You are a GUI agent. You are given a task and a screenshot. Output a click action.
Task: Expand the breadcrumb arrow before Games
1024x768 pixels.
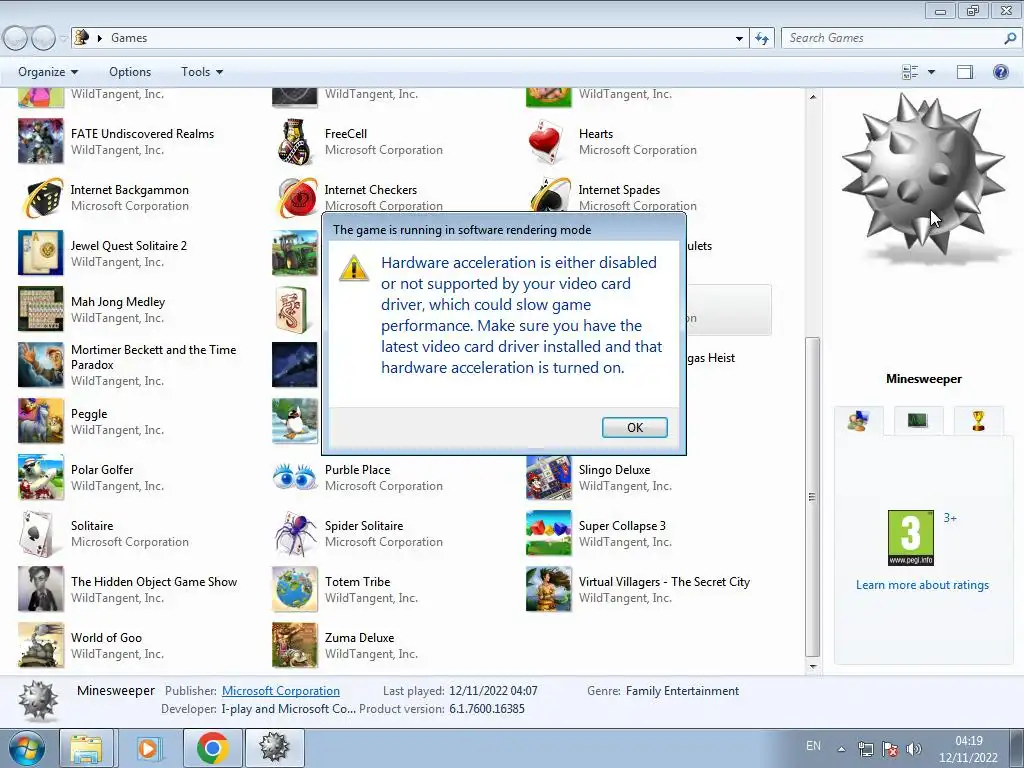[99, 38]
